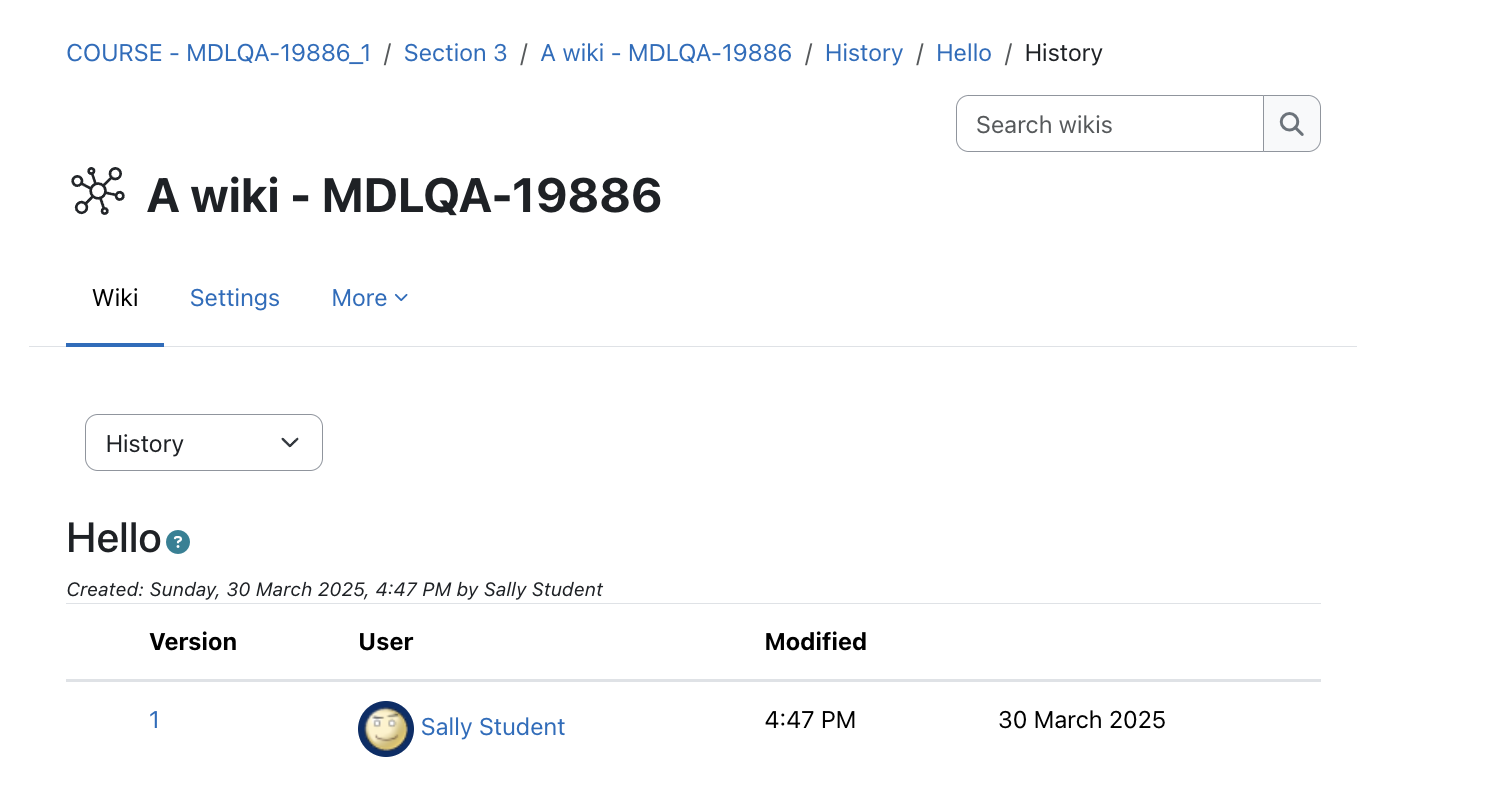This screenshot has height=806, width=1510.
Task: Click the Modified column header
Action: tap(816, 642)
